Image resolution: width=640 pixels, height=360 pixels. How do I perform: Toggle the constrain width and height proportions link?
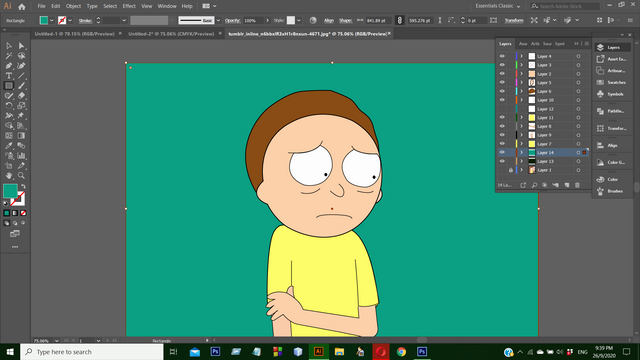(x=400, y=20)
